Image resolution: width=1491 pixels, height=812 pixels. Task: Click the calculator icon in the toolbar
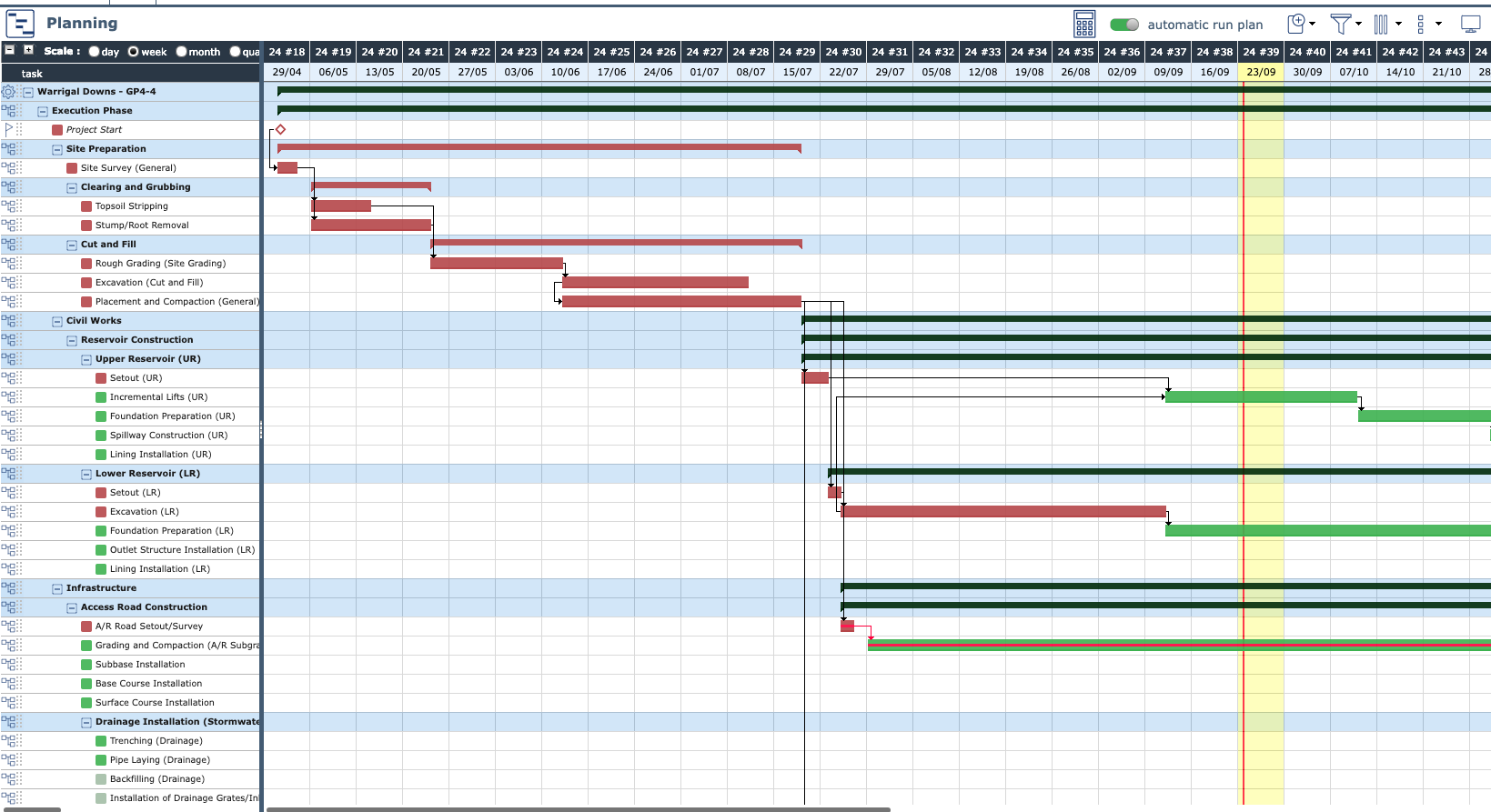coord(1084,24)
